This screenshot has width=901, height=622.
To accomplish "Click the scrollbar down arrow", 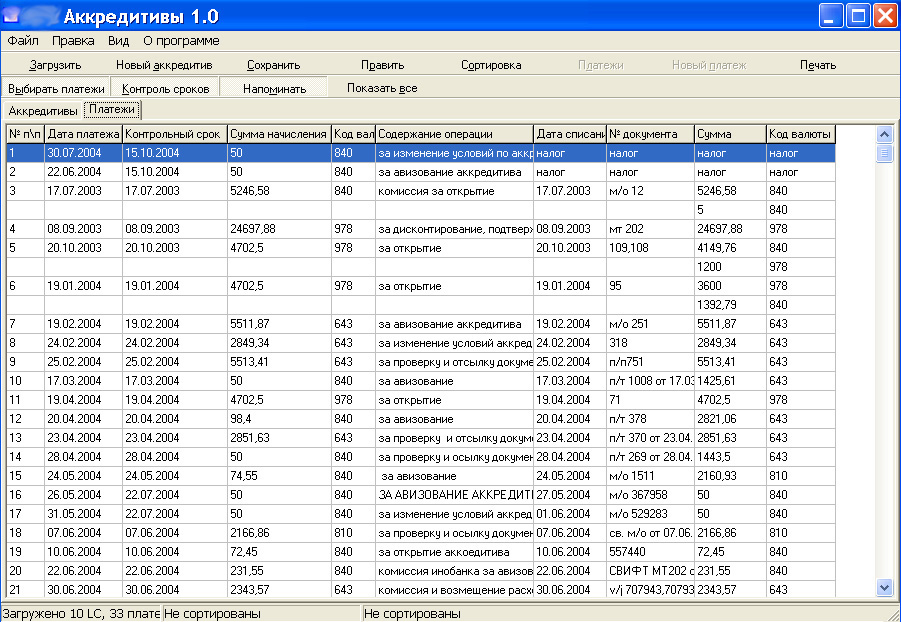I will [x=884, y=588].
